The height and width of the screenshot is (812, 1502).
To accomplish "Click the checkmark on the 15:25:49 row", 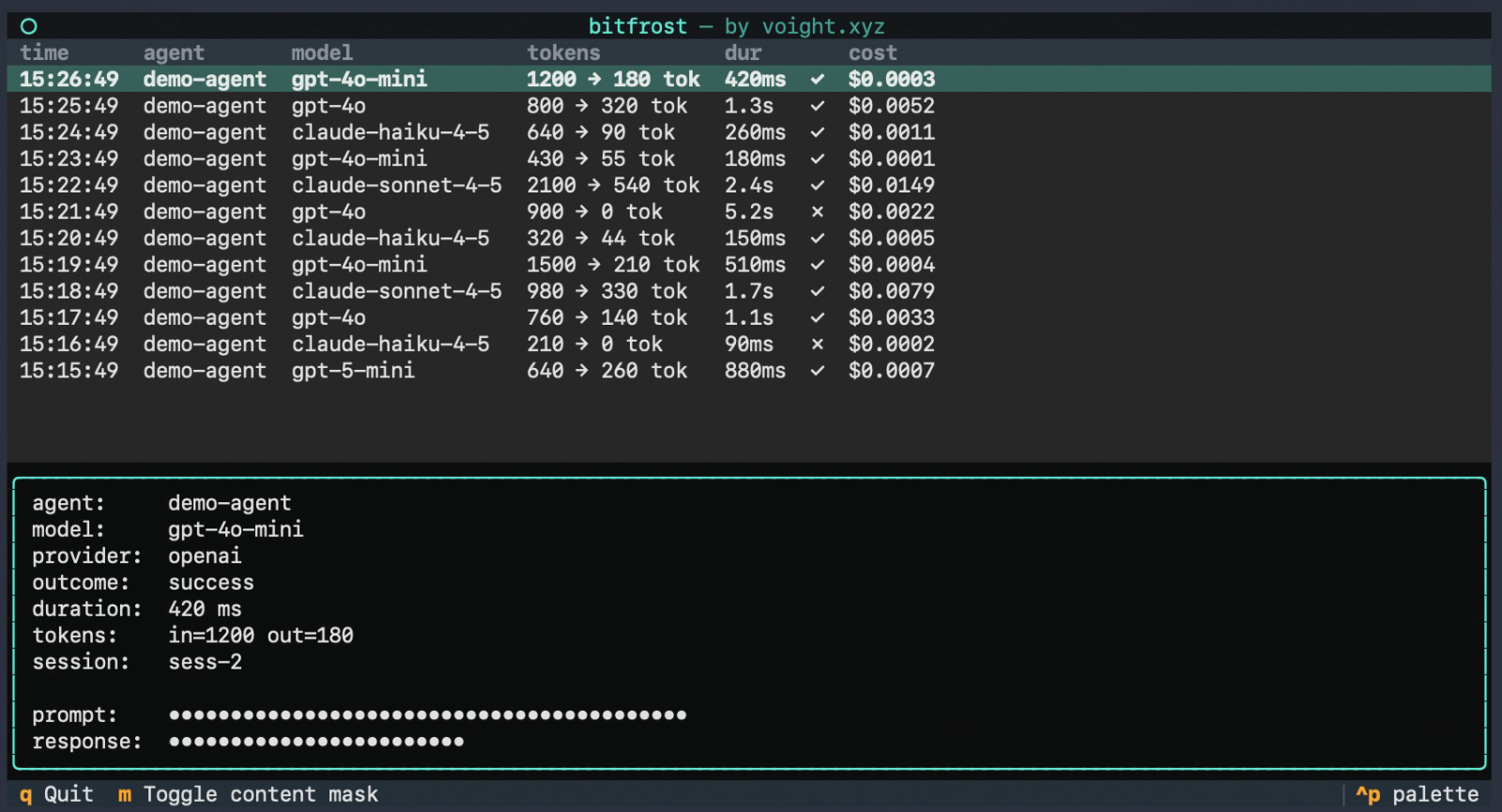I will (817, 106).
